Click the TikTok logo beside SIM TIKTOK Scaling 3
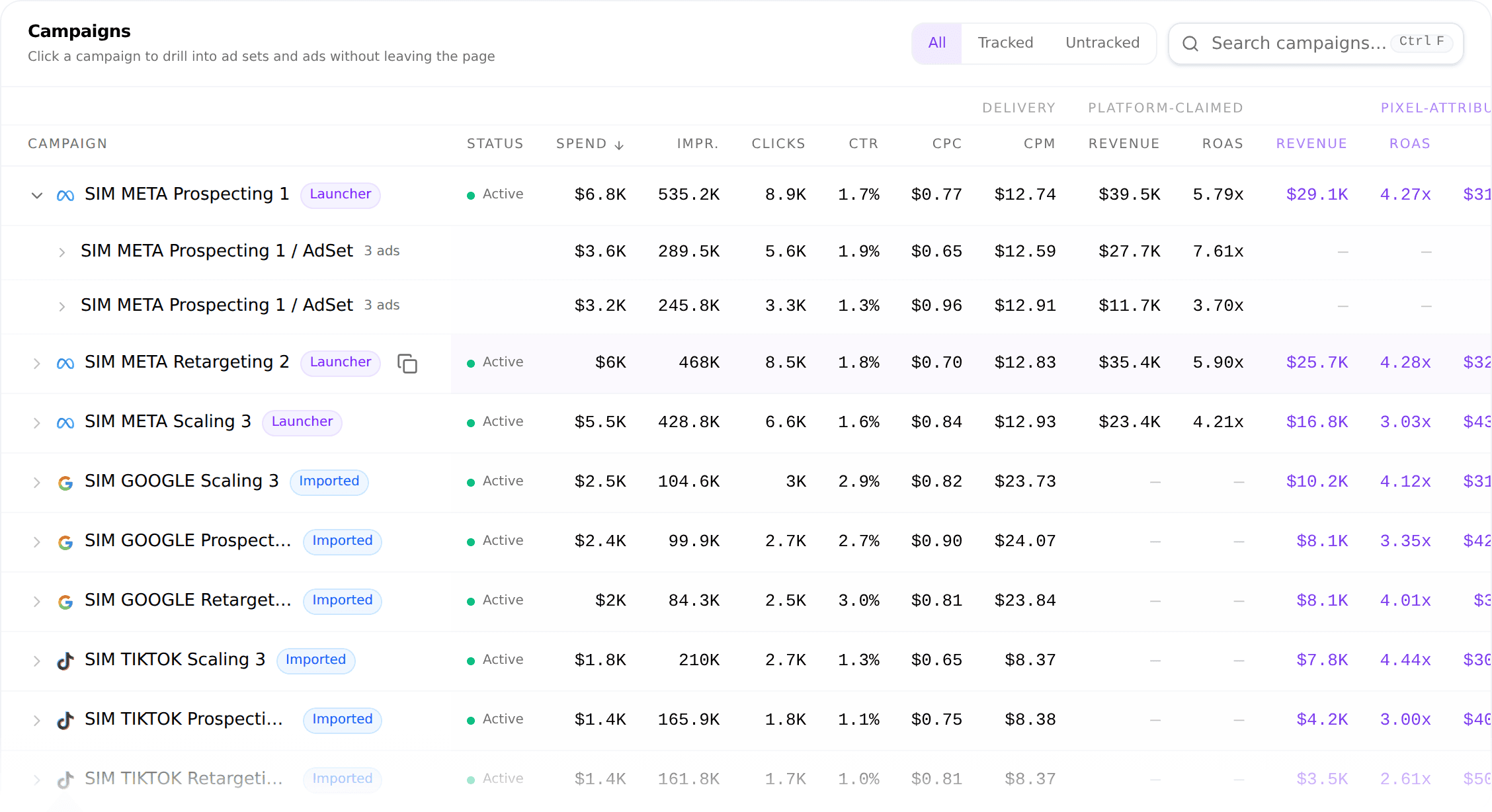 tap(65, 661)
